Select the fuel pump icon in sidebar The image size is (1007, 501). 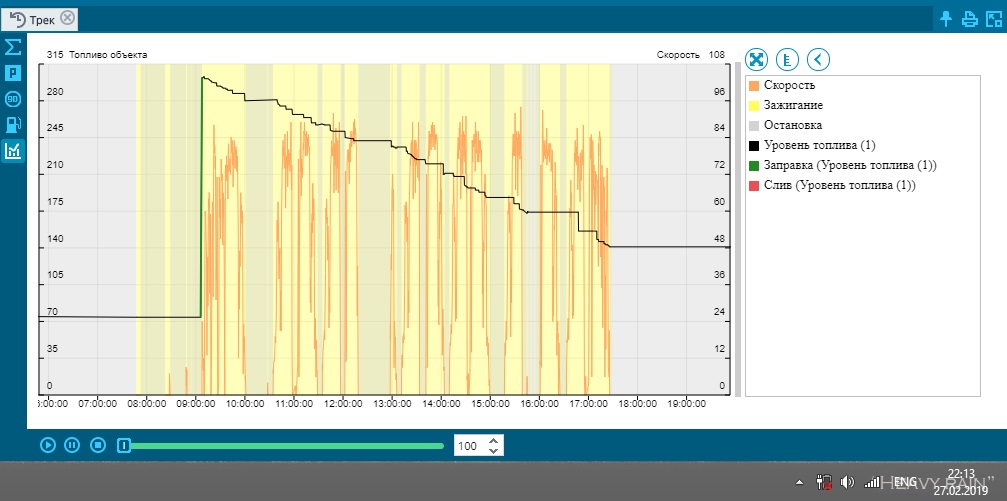[13, 125]
